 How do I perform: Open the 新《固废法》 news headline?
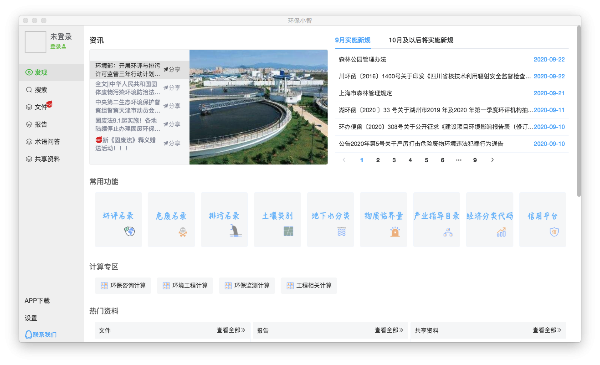126,143
